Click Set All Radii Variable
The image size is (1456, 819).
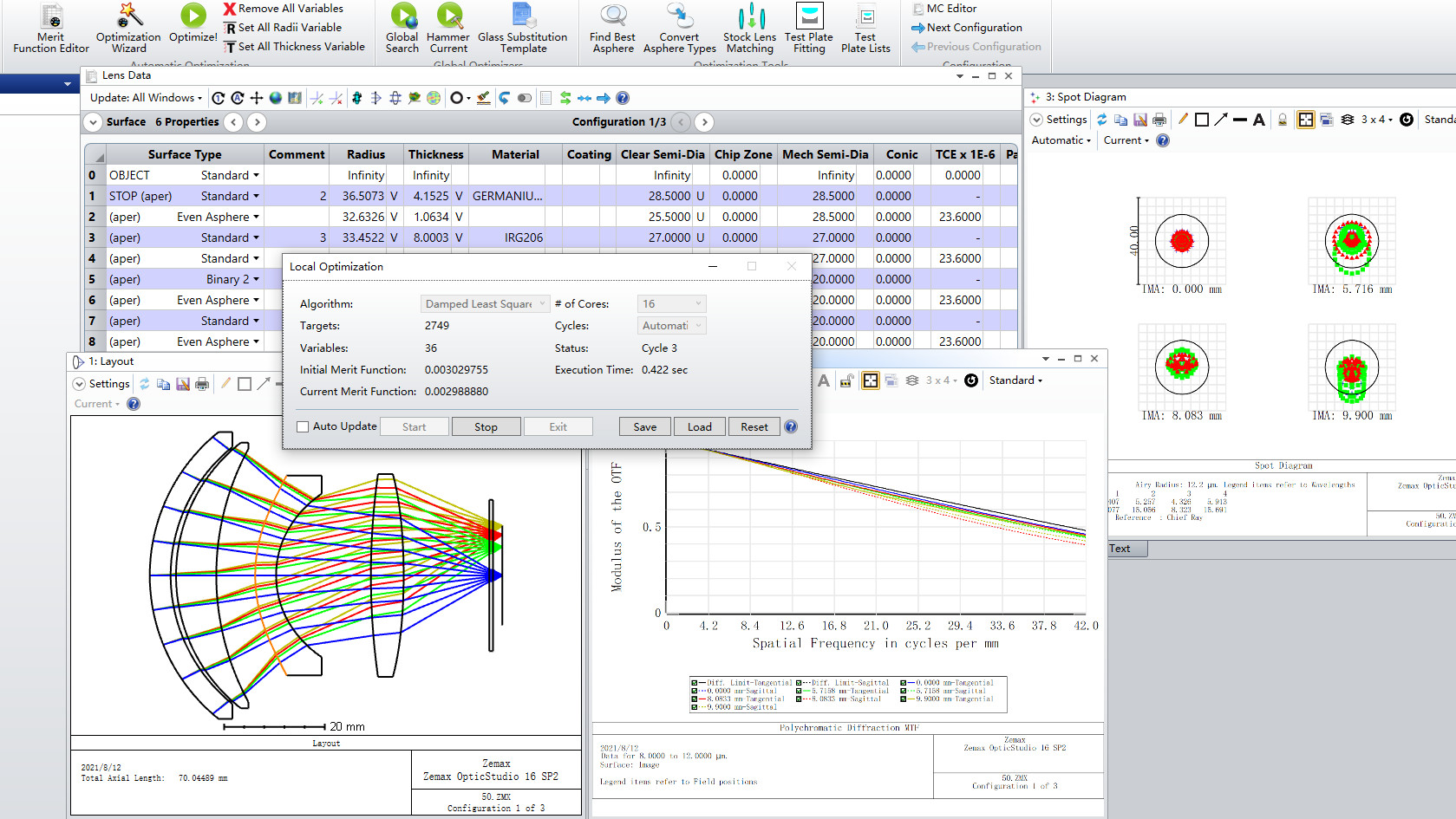coord(283,28)
